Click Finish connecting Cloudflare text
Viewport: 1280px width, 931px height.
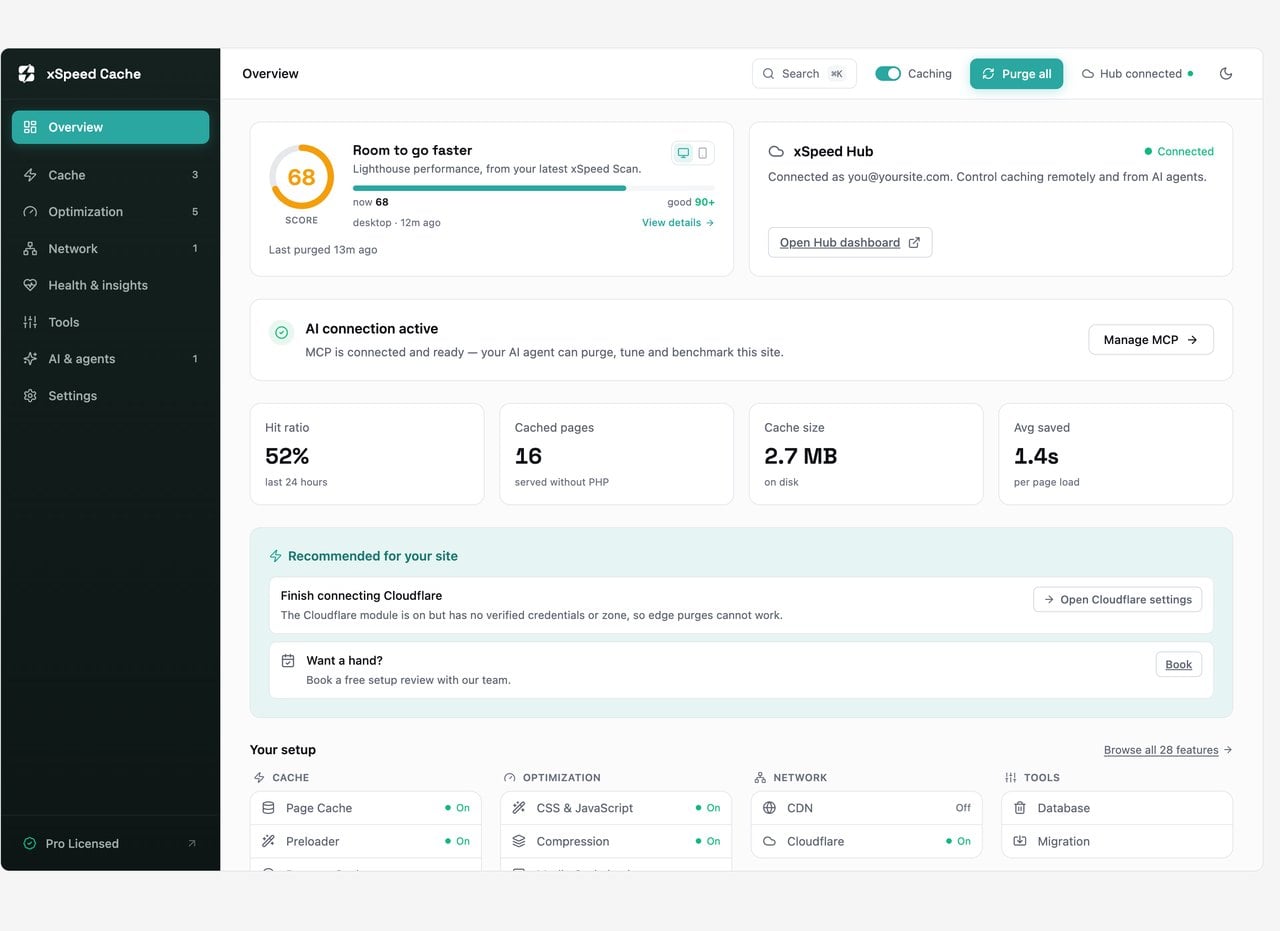tap(361, 596)
